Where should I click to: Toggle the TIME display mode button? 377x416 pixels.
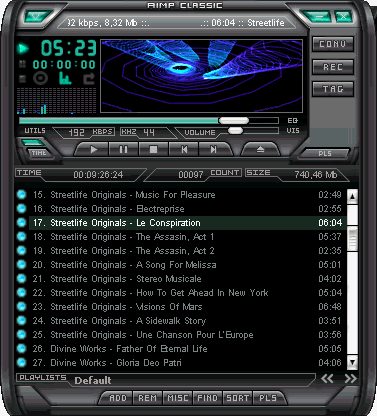(x=39, y=153)
